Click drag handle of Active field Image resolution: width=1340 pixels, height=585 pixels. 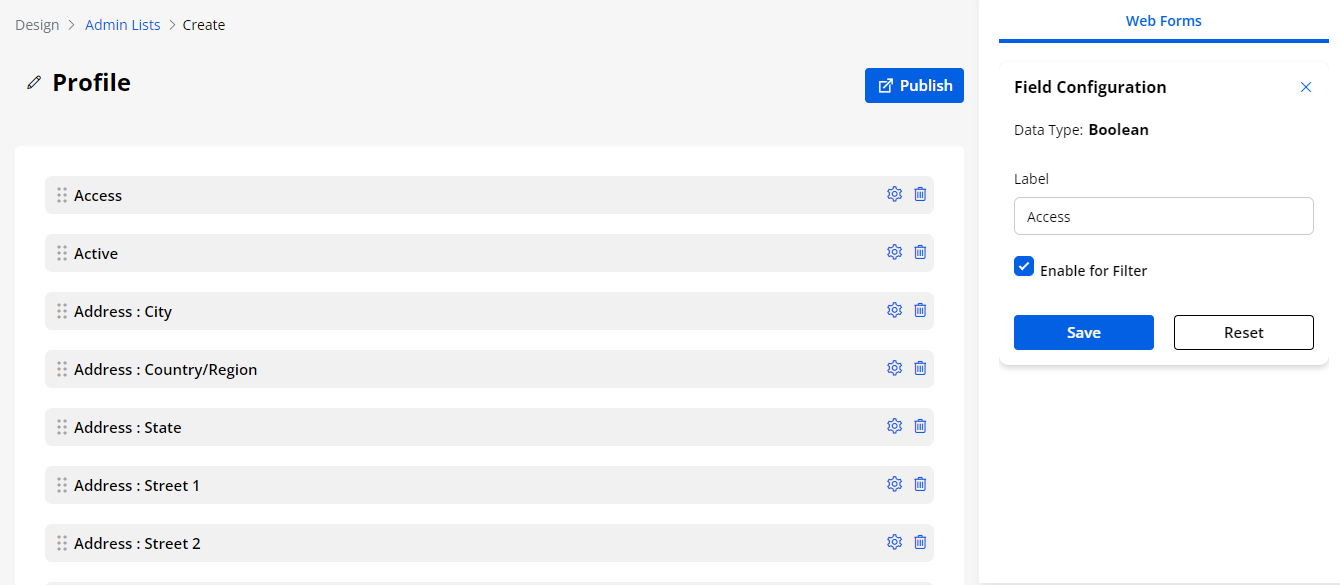point(62,253)
